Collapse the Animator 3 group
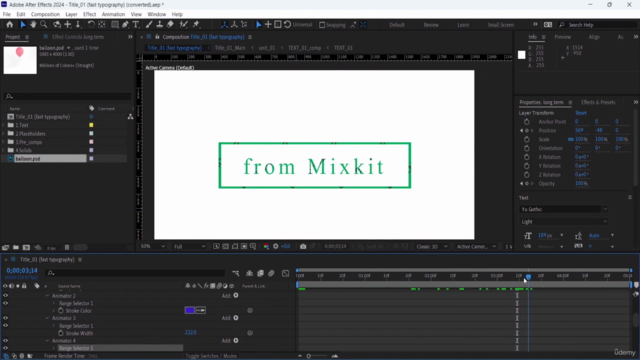 click(x=47, y=318)
